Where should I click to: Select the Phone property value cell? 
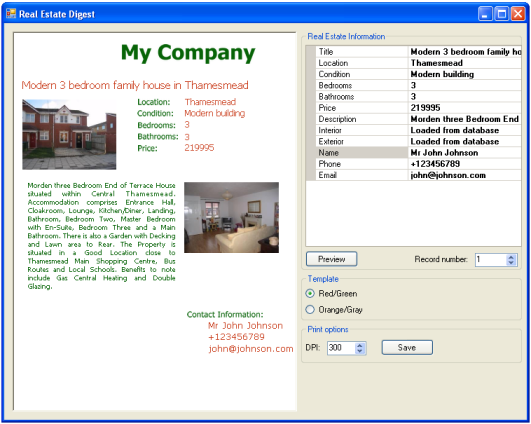click(x=465, y=164)
